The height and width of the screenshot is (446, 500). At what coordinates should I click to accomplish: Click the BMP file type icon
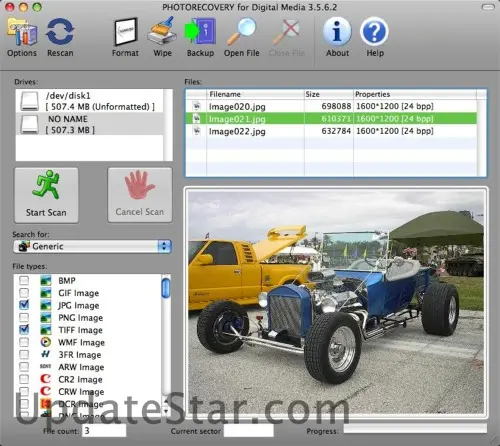pos(46,280)
